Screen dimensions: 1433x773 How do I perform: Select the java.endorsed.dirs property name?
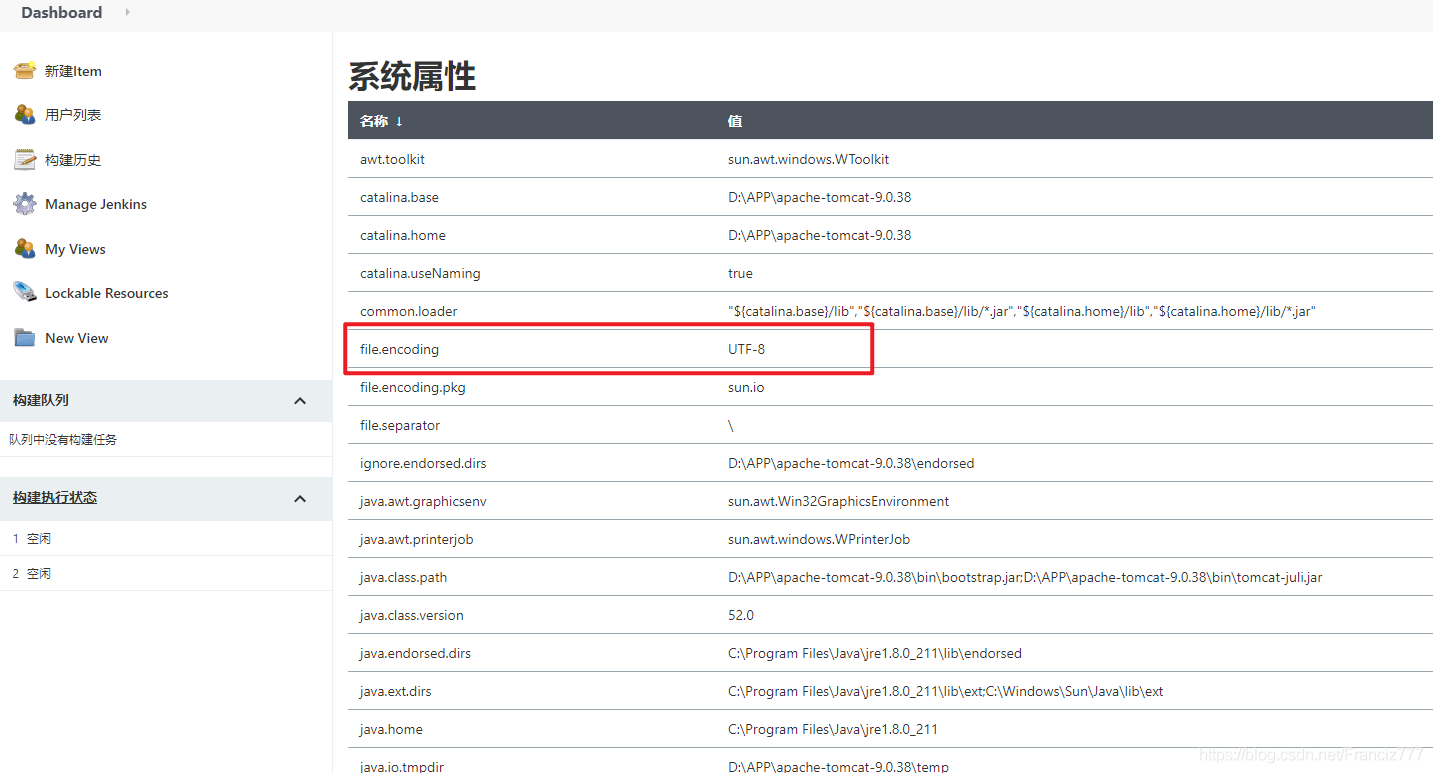pyautogui.click(x=415, y=653)
